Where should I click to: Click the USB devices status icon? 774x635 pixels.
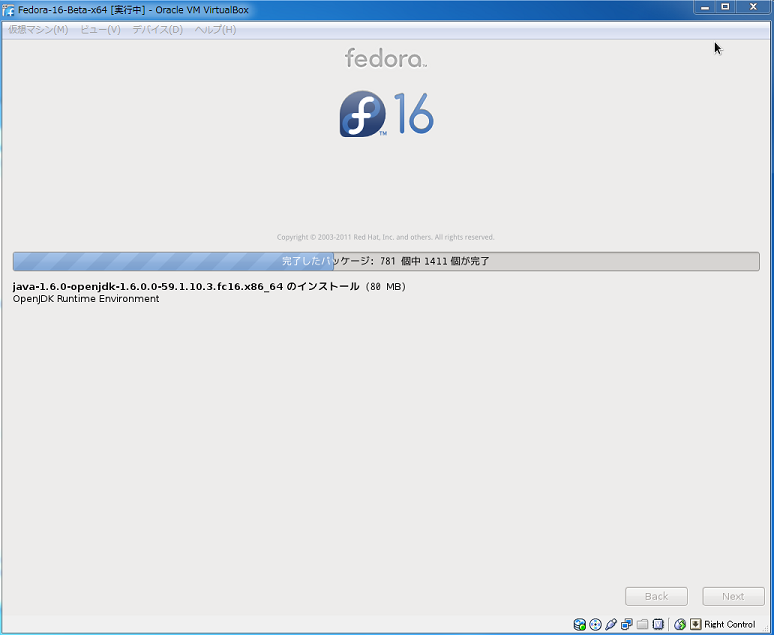611,625
